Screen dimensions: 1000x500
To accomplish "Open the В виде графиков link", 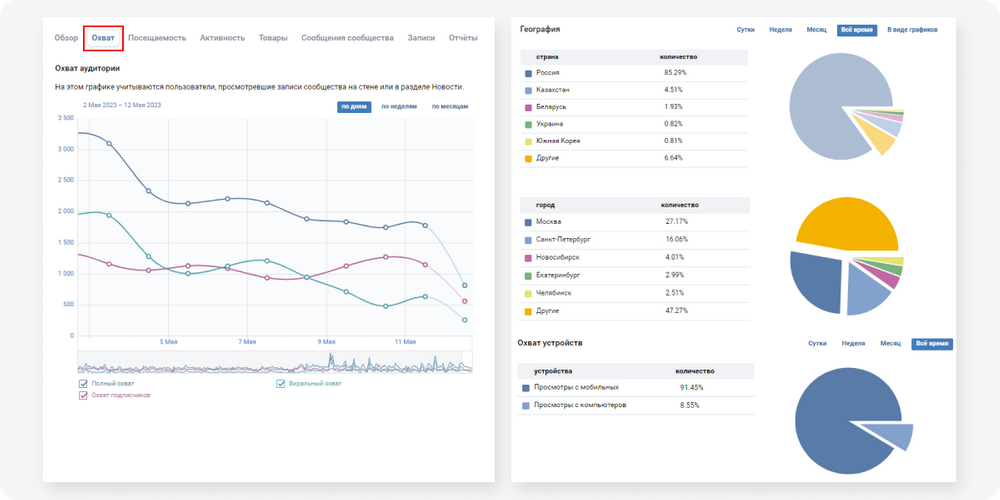I will coord(912,30).
